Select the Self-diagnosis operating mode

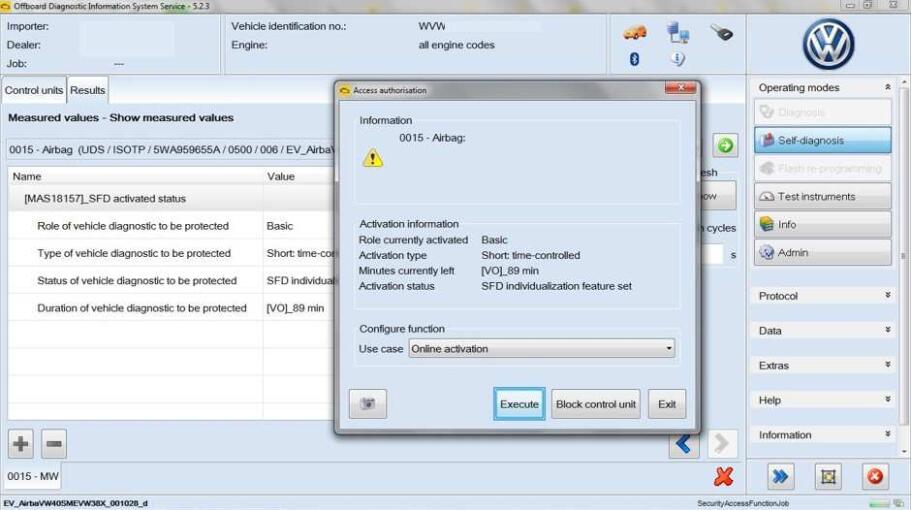822,140
